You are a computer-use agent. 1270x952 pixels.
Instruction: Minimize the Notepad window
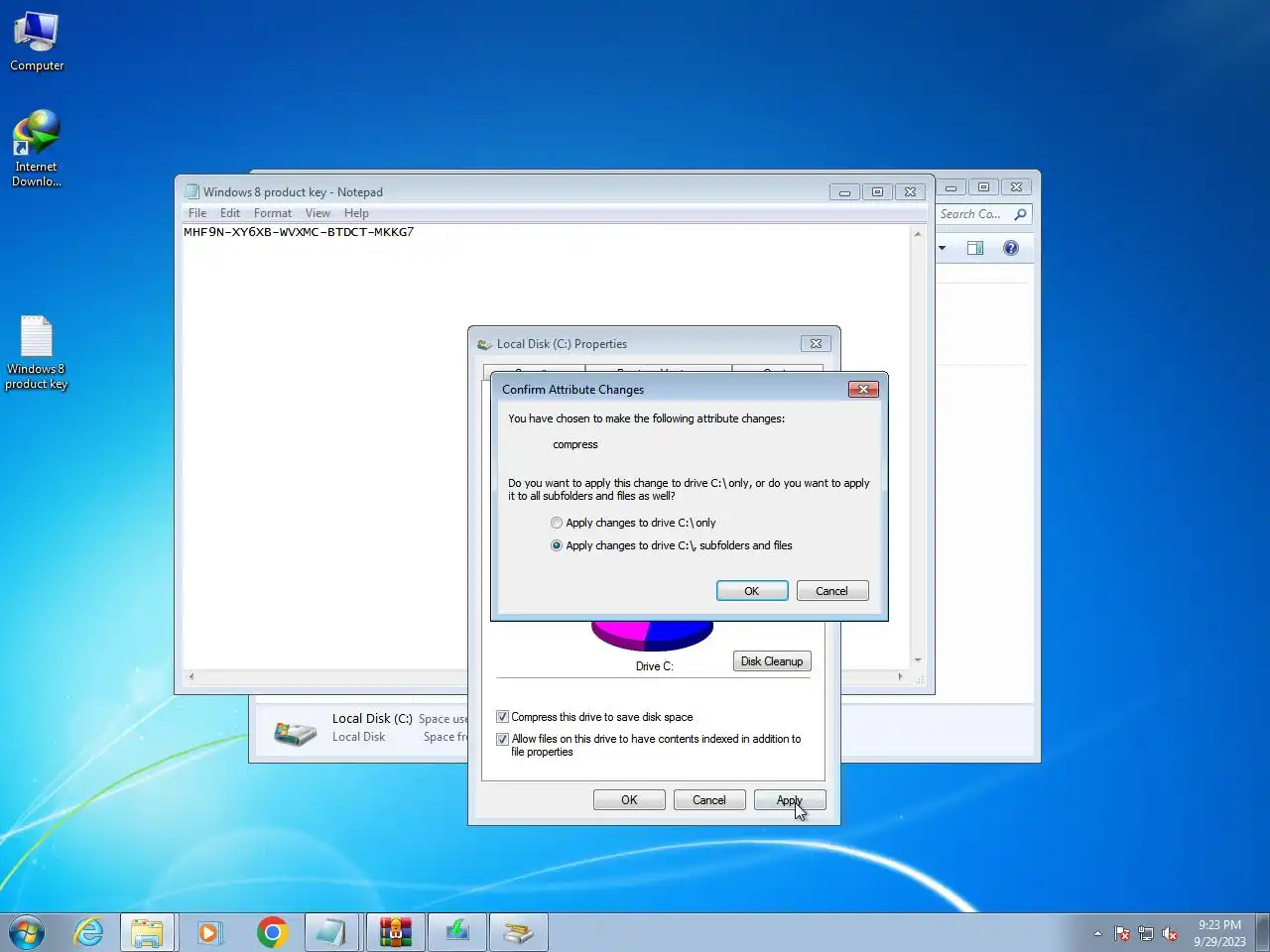844,192
